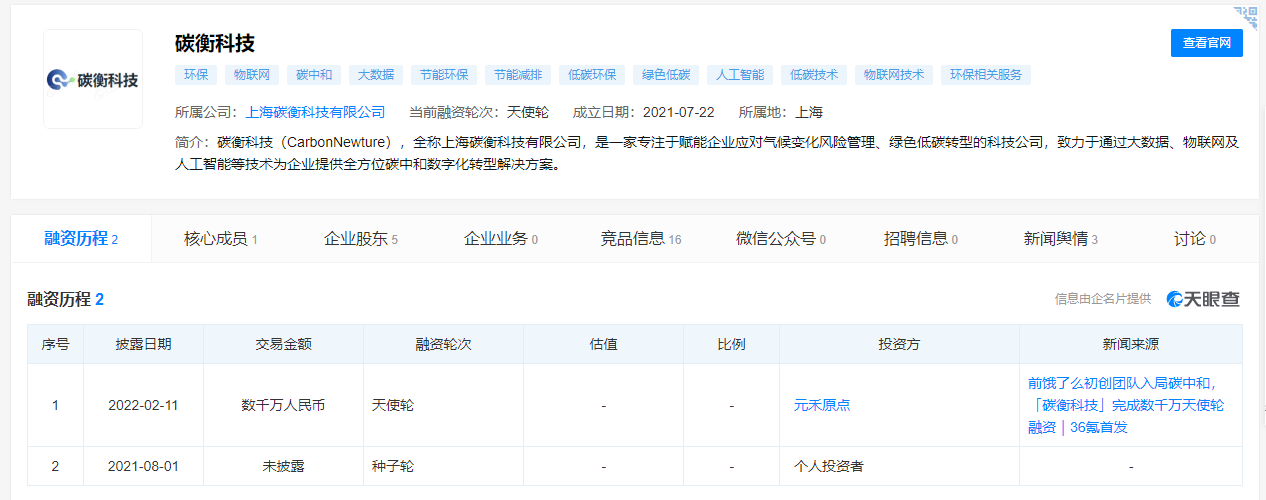Click the 天使轮 cell in table
Screen dimensions: 1266x500
click(443, 406)
